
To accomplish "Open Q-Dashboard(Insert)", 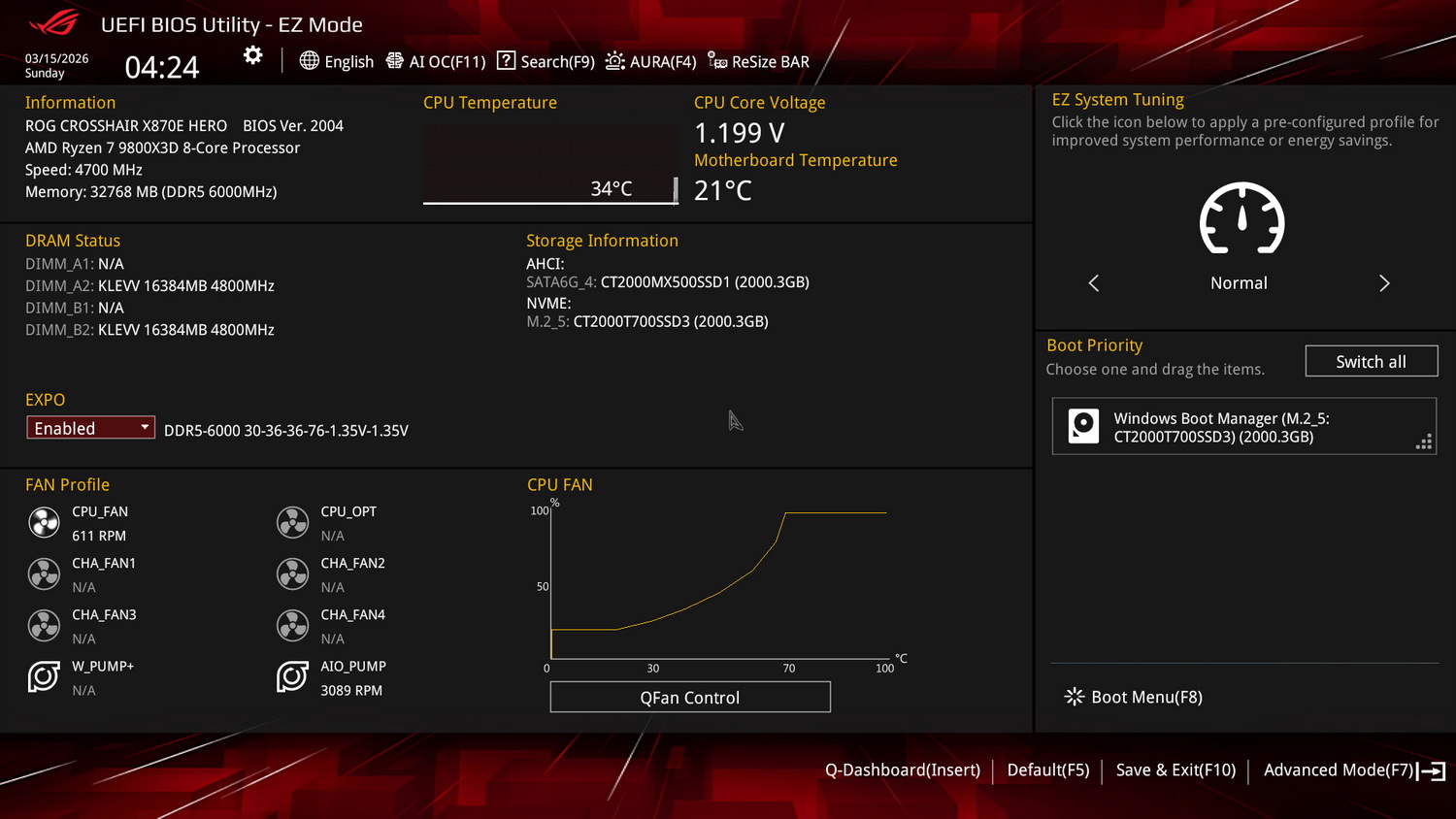I will tap(903, 770).
